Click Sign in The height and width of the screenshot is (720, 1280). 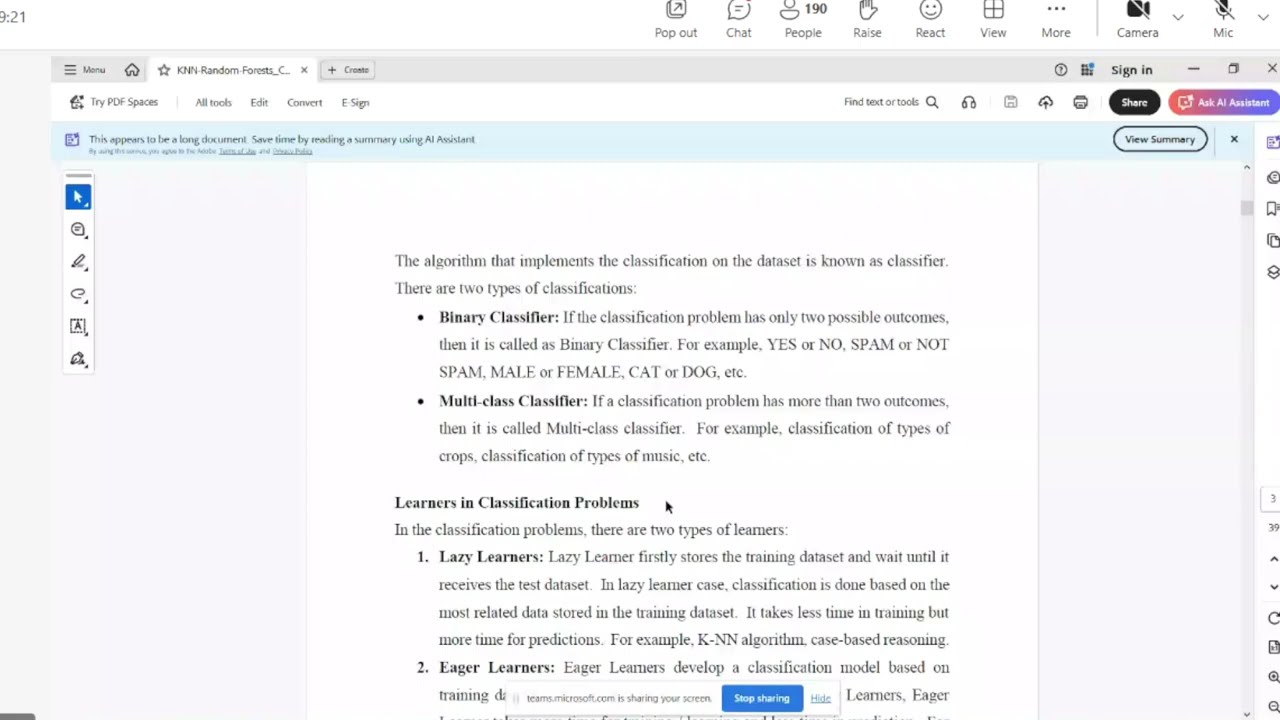coord(1132,70)
